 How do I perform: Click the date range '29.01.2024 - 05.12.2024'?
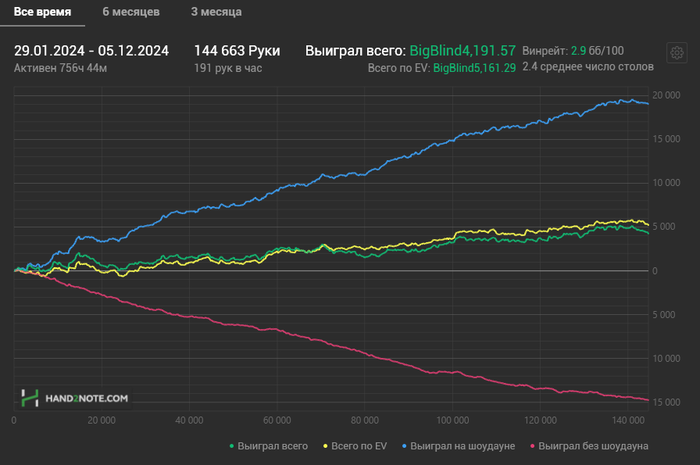click(91, 51)
